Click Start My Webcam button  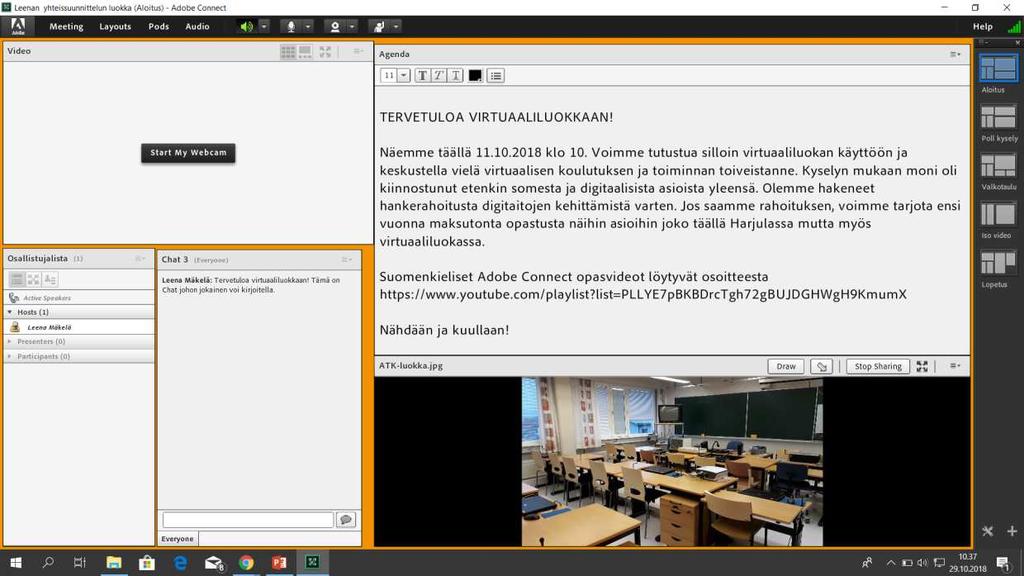(188, 153)
